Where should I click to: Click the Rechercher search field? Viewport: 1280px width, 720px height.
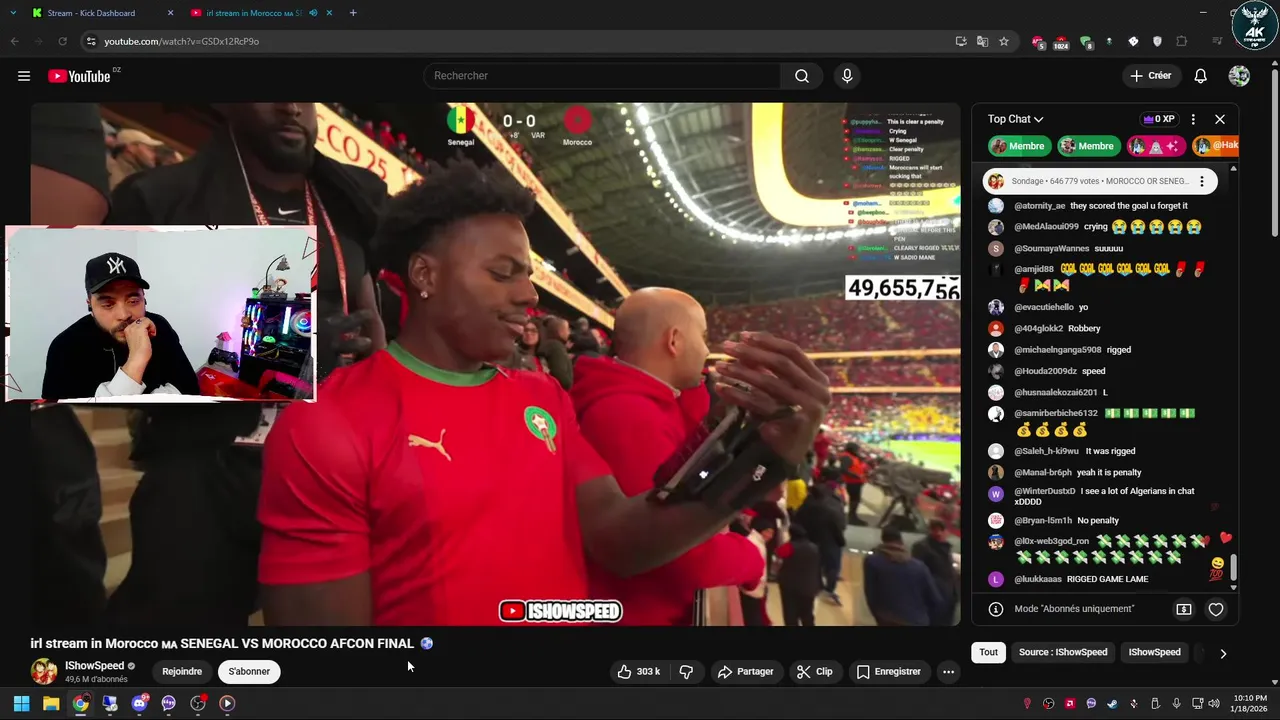(x=603, y=76)
